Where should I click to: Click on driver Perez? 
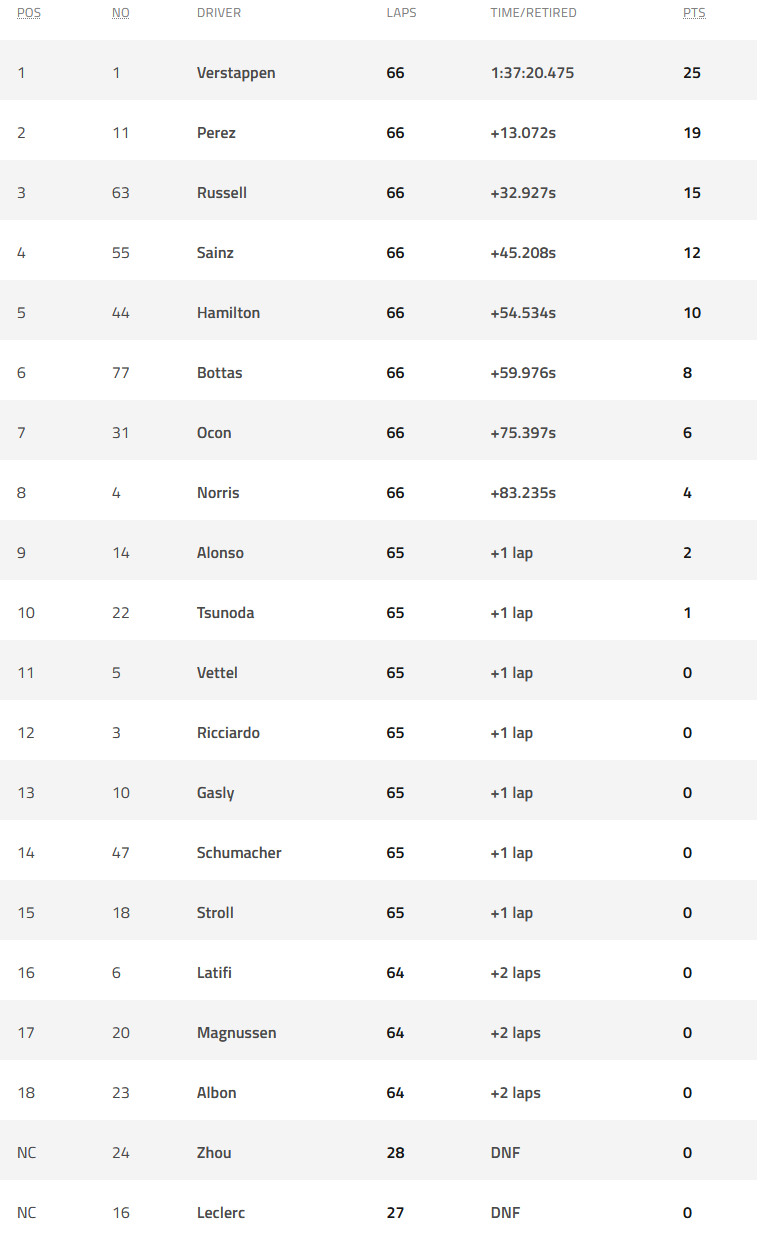(x=216, y=133)
